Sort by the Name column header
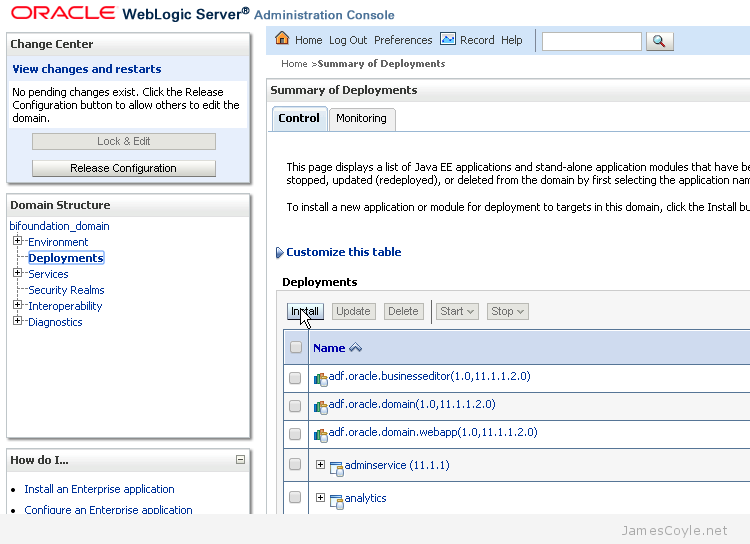 (x=329, y=348)
